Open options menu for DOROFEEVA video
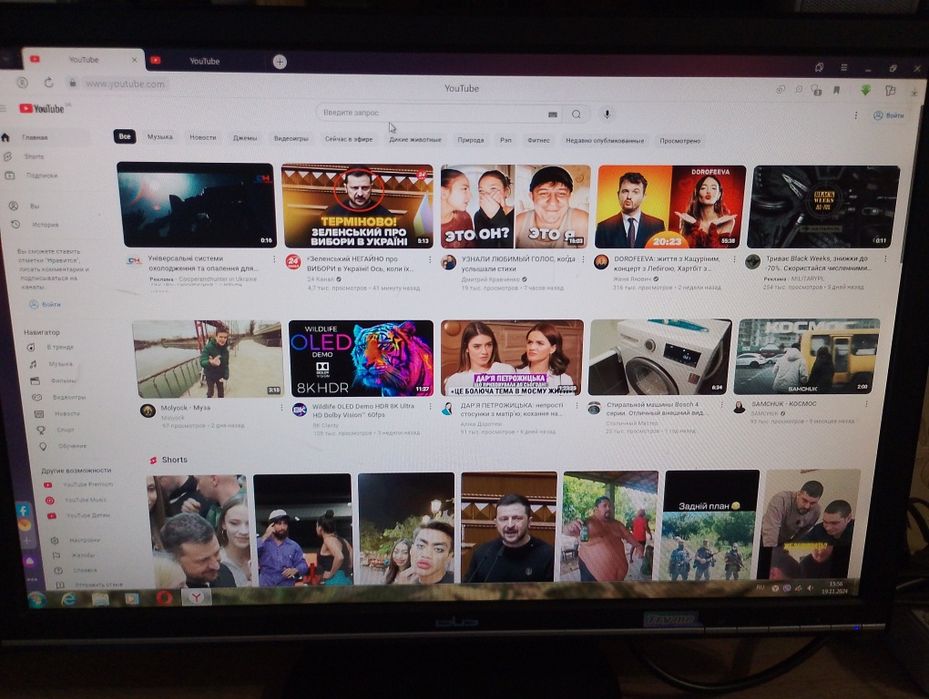The image size is (929, 699). point(735,259)
